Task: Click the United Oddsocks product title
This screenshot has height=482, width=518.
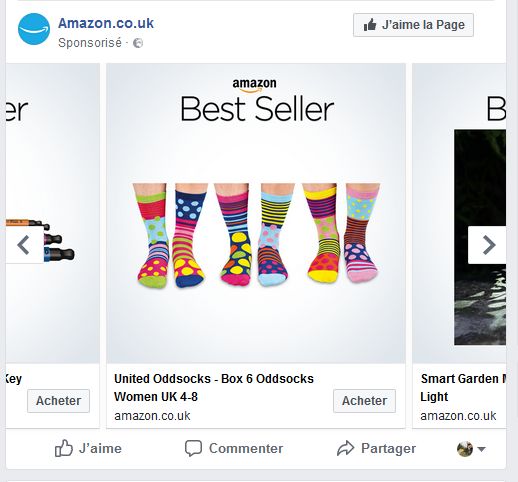Action: pyautogui.click(x=214, y=388)
